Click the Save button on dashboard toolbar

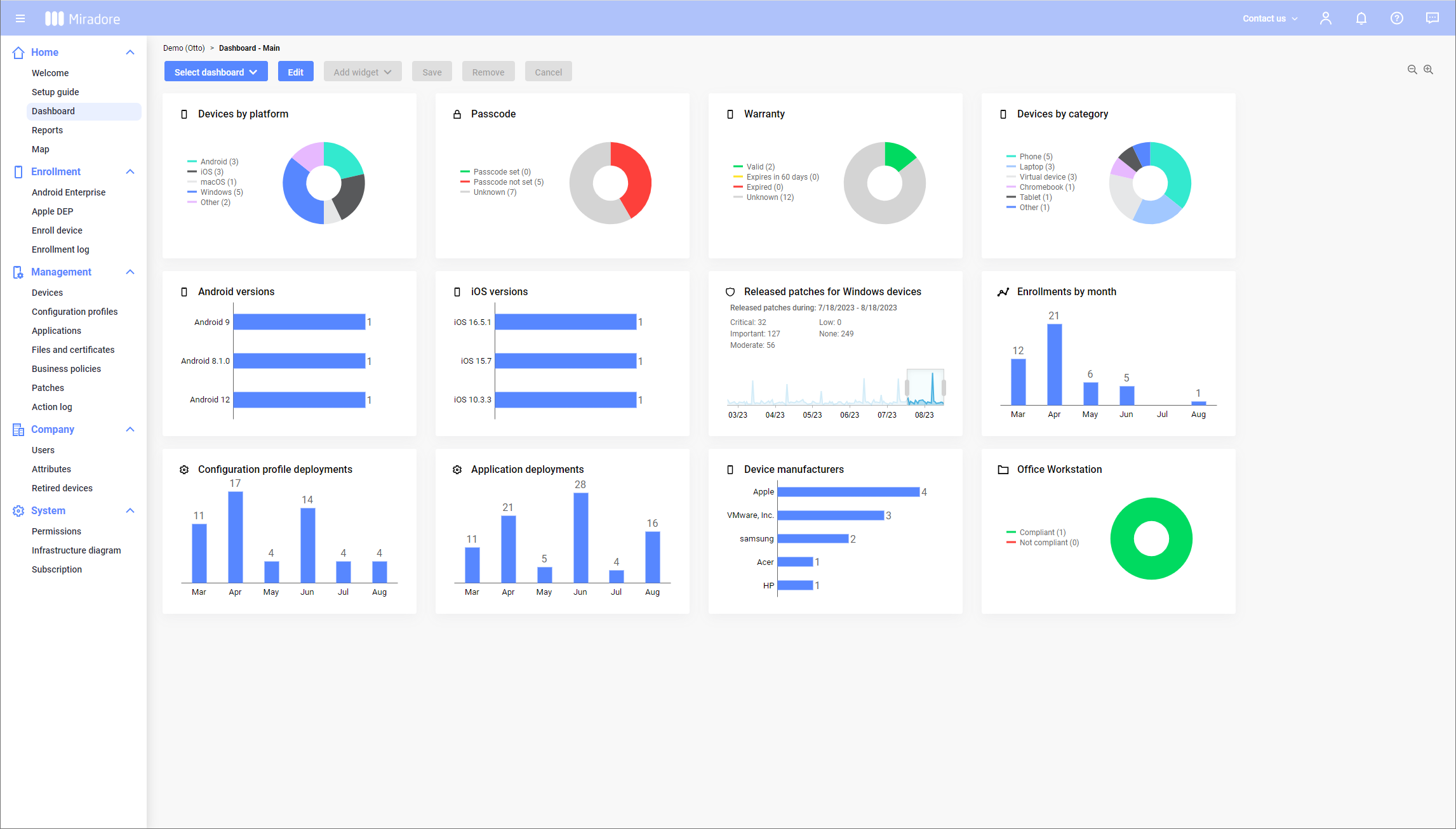(x=432, y=72)
